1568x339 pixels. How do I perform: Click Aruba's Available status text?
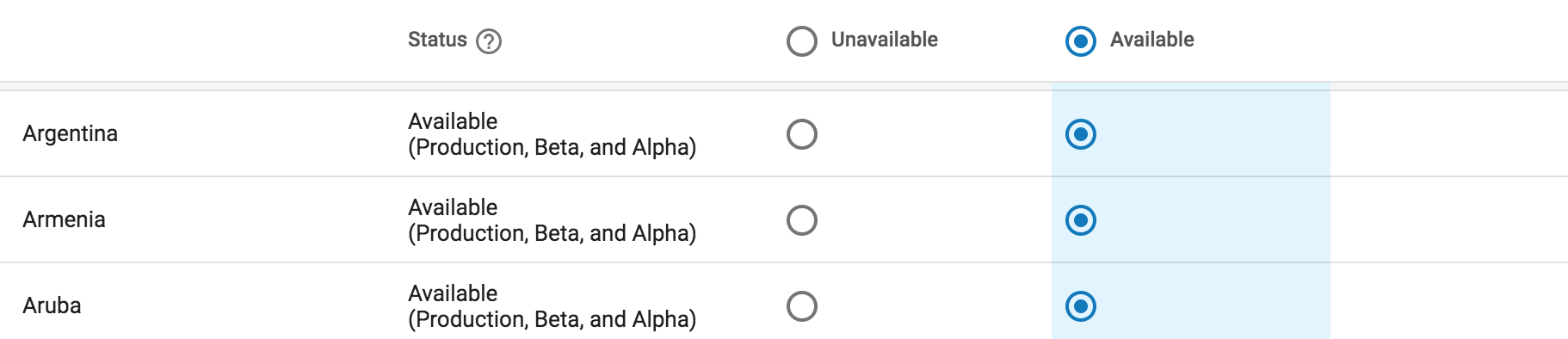453,293
